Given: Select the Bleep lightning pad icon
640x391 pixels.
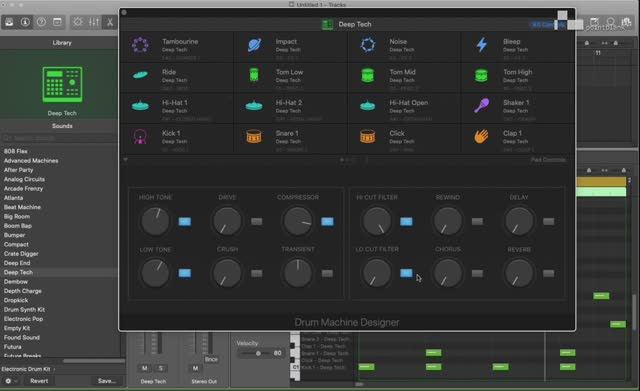Looking at the screenshot, I should pyautogui.click(x=482, y=44).
